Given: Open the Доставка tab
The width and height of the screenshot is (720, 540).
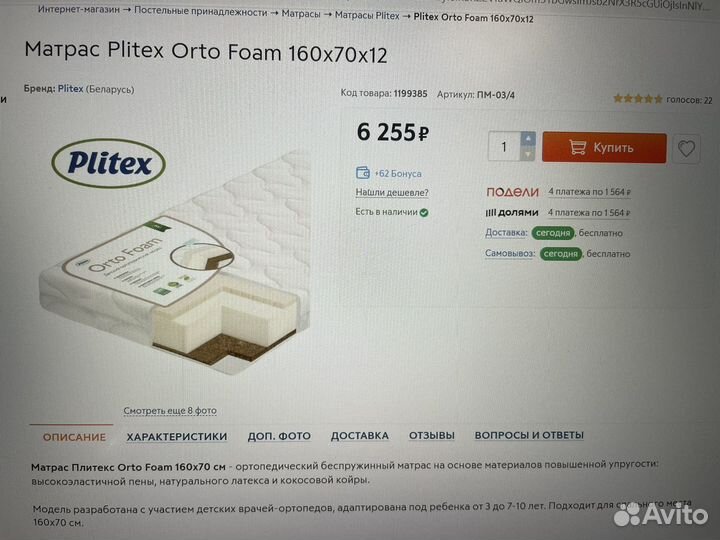Looking at the screenshot, I should (360, 436).
